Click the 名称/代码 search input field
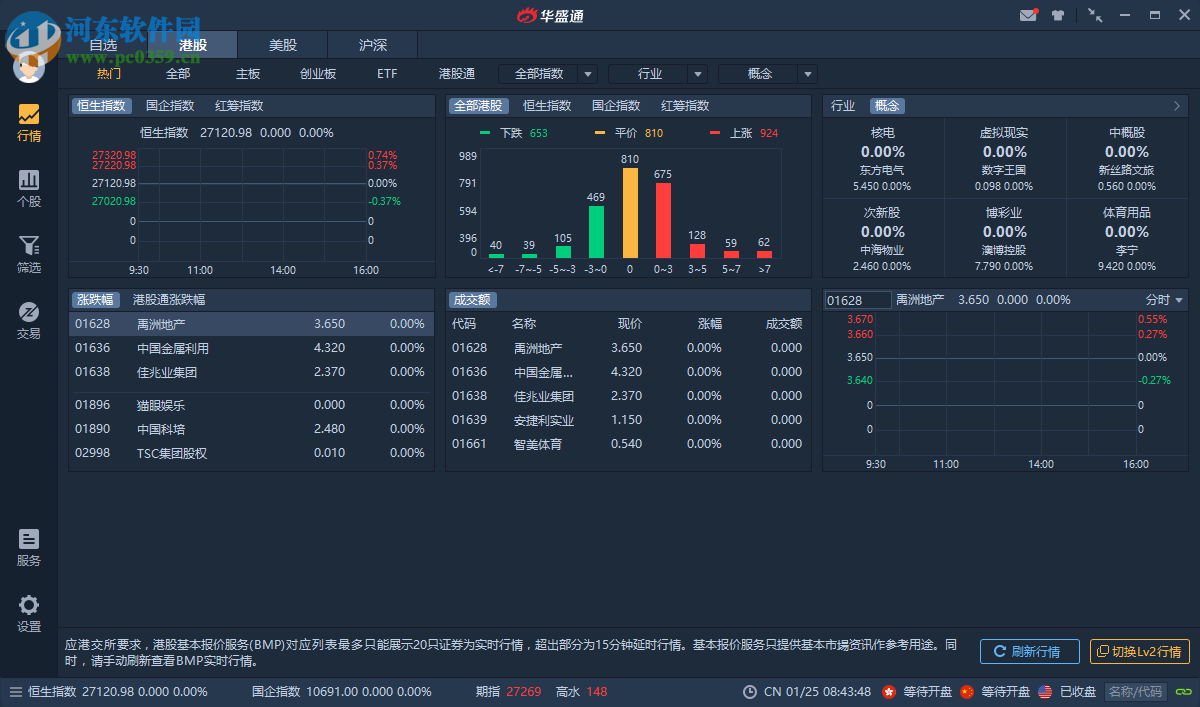Screen dimensions: 1200x707 click(1135, 691)
